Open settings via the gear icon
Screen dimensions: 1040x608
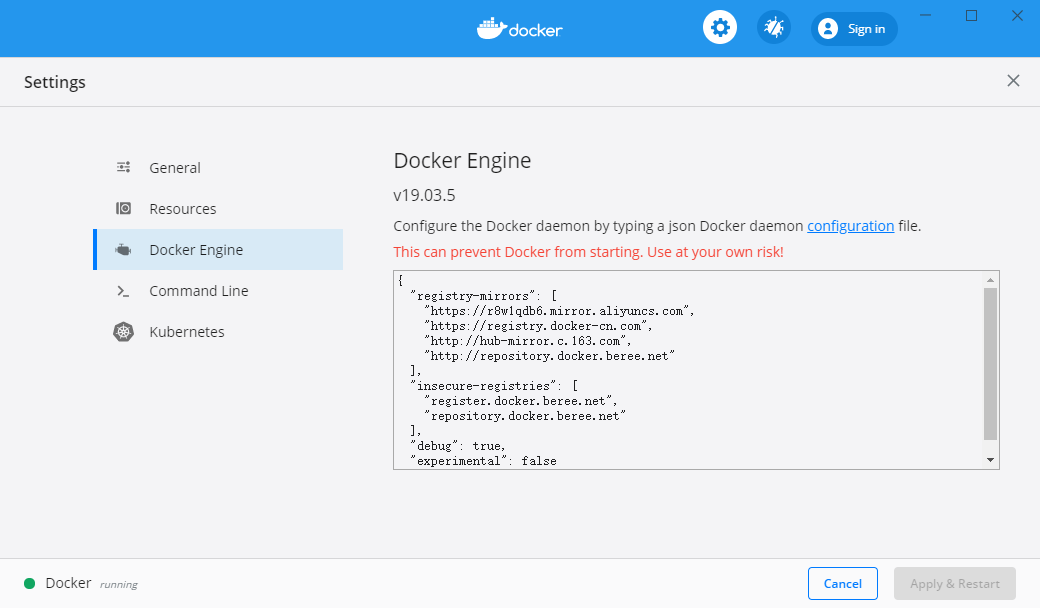point(720,28)
